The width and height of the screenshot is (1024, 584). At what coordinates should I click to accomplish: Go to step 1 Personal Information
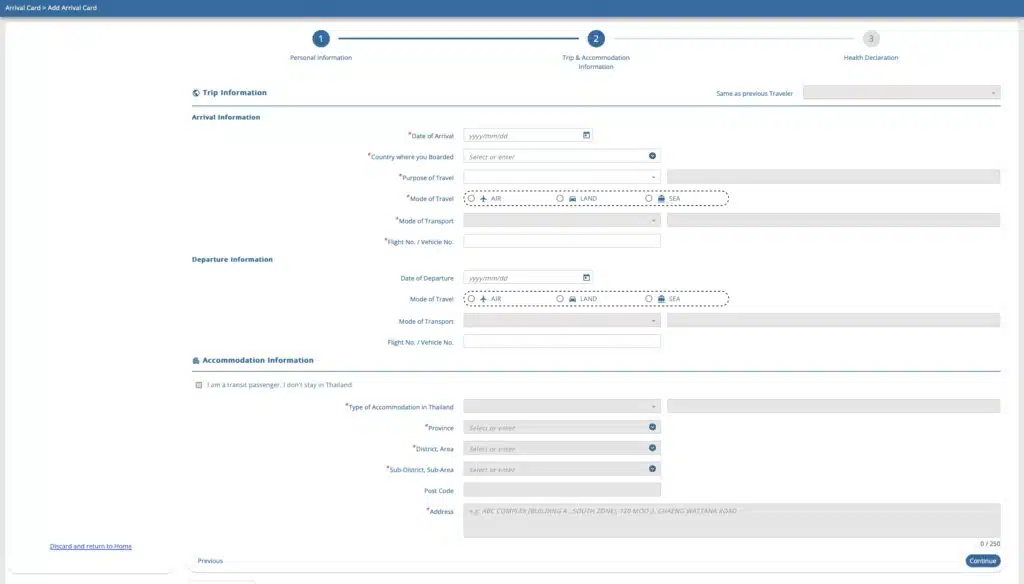[x=321, y=39]
